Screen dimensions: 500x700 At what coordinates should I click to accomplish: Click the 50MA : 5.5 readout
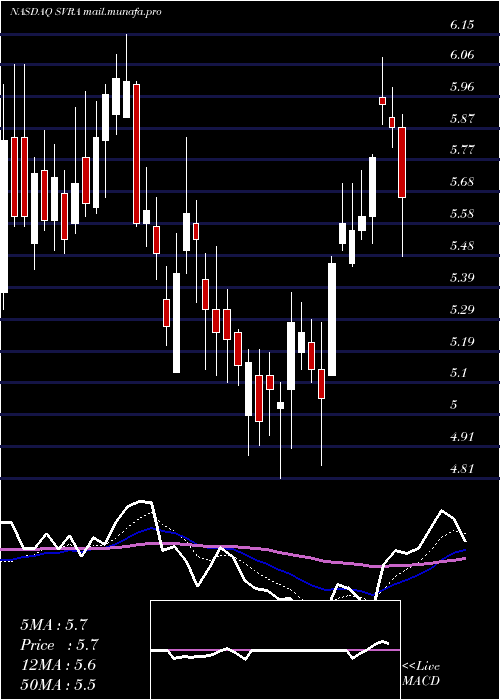pos(58,685)
